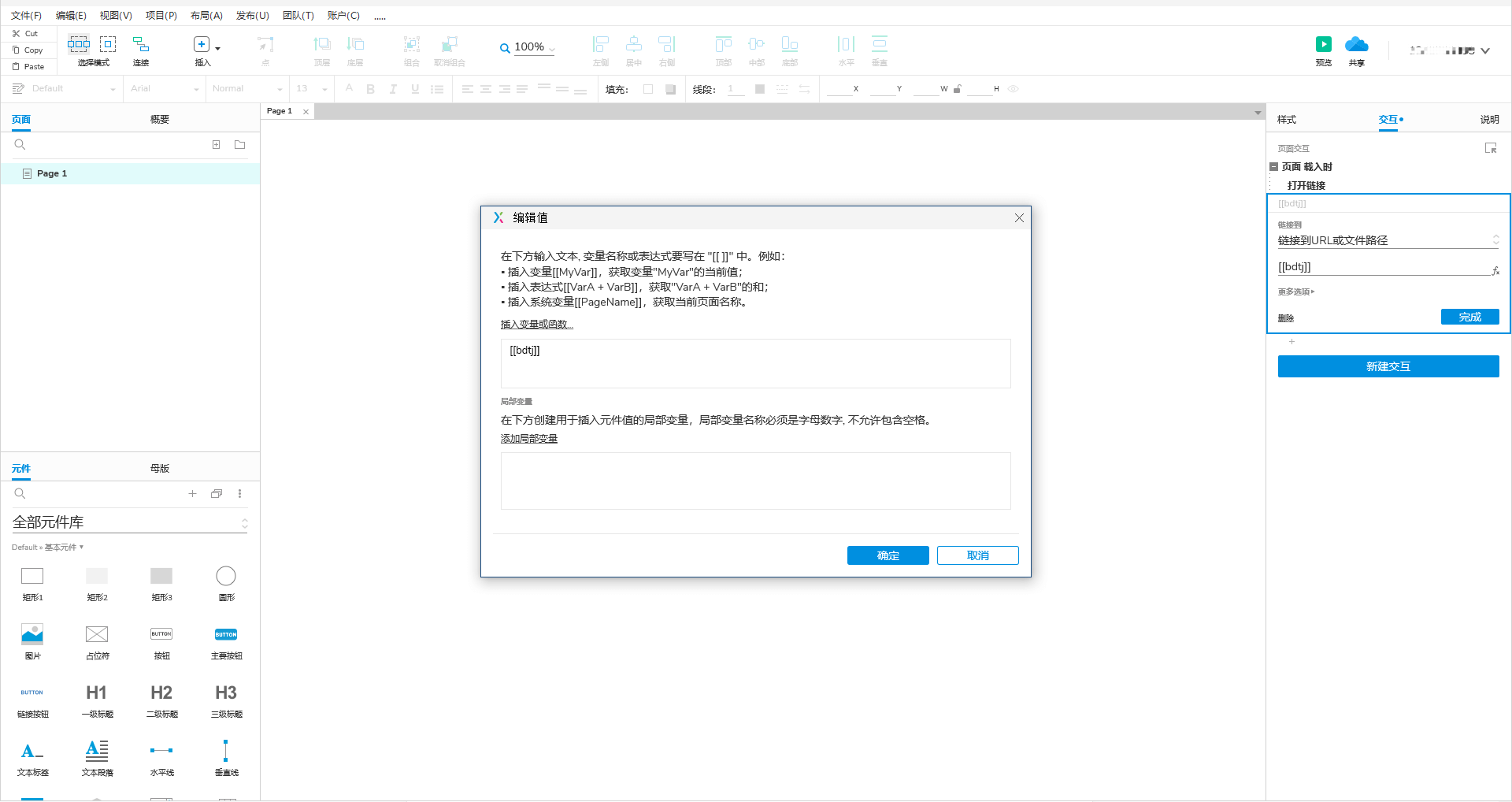Switch to the 概要 outline tab

[160, 120]
